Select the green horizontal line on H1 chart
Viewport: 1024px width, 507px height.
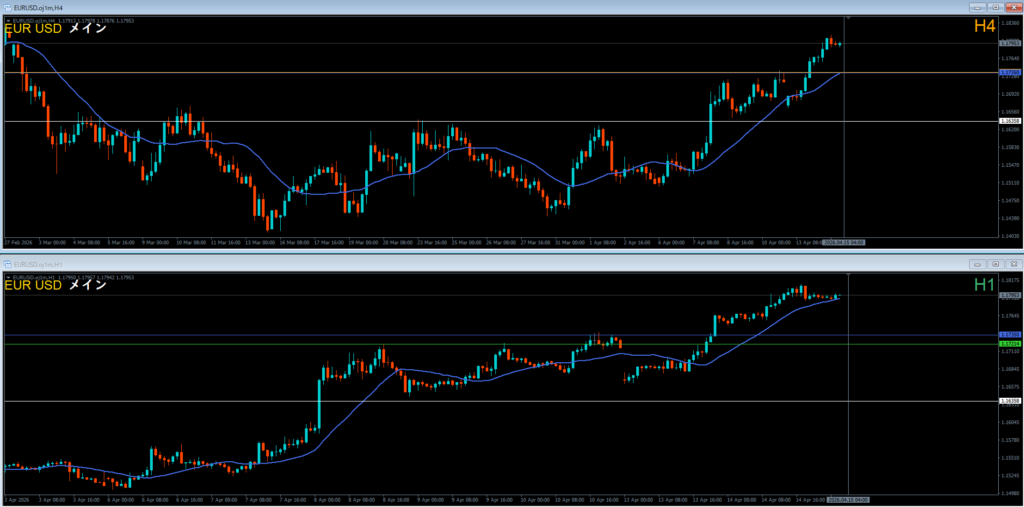[400, 344]
